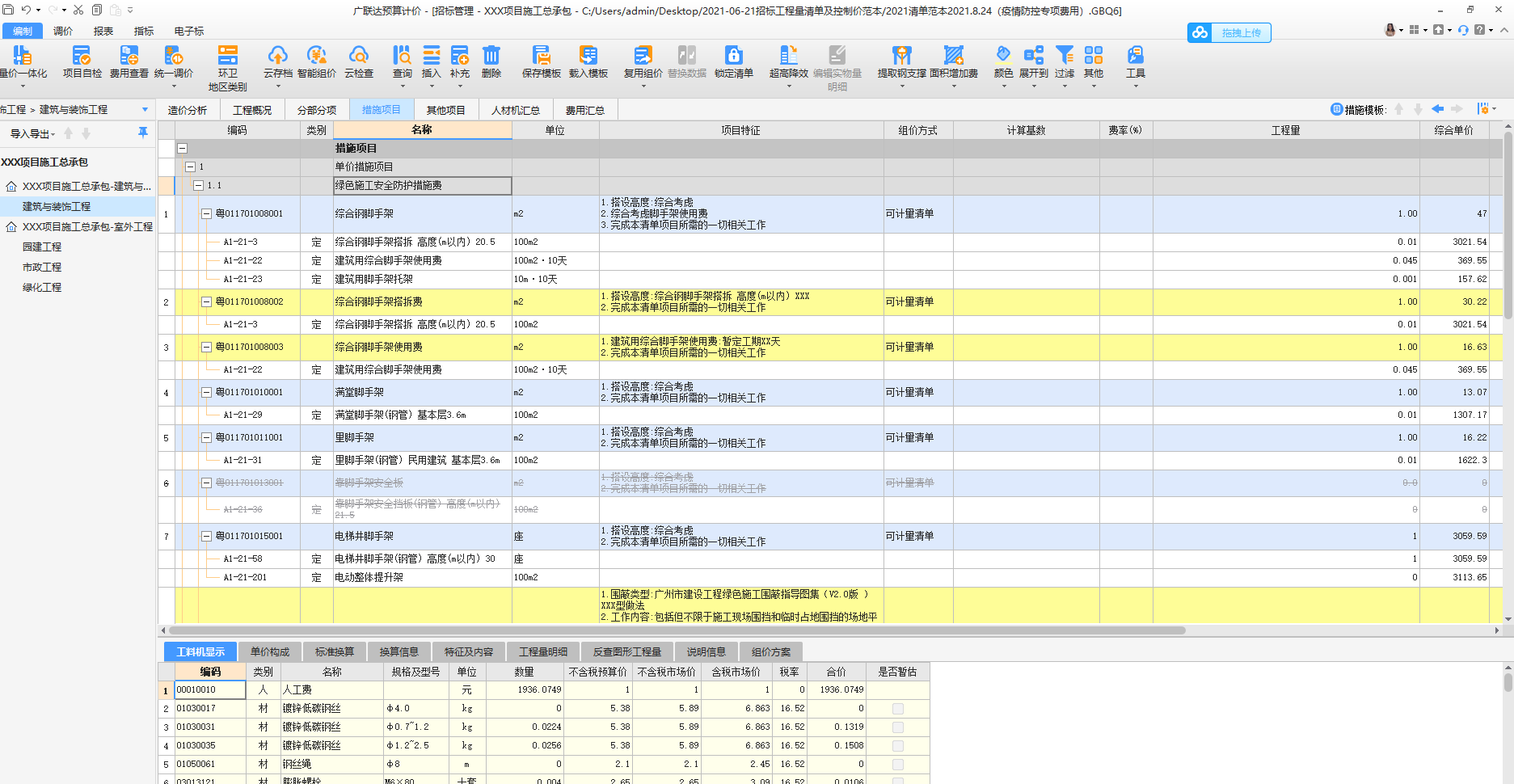
Task: Click the 名称 column header
Action: pos(422,130)
